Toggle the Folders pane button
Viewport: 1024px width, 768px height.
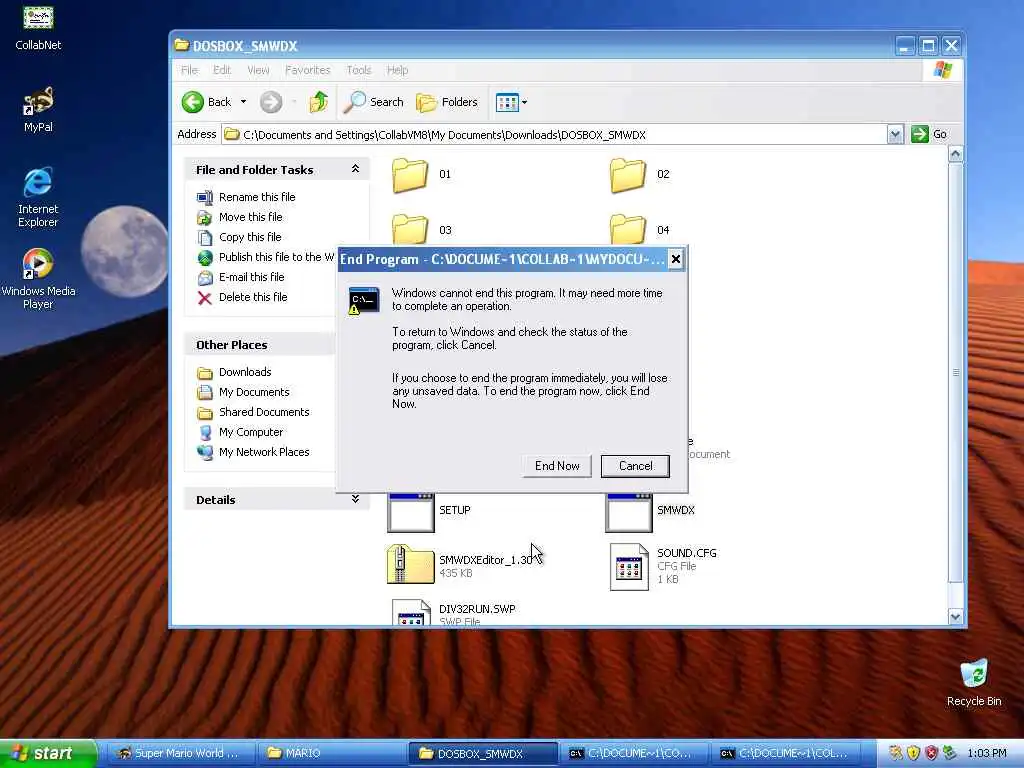[x=447, y=102]
